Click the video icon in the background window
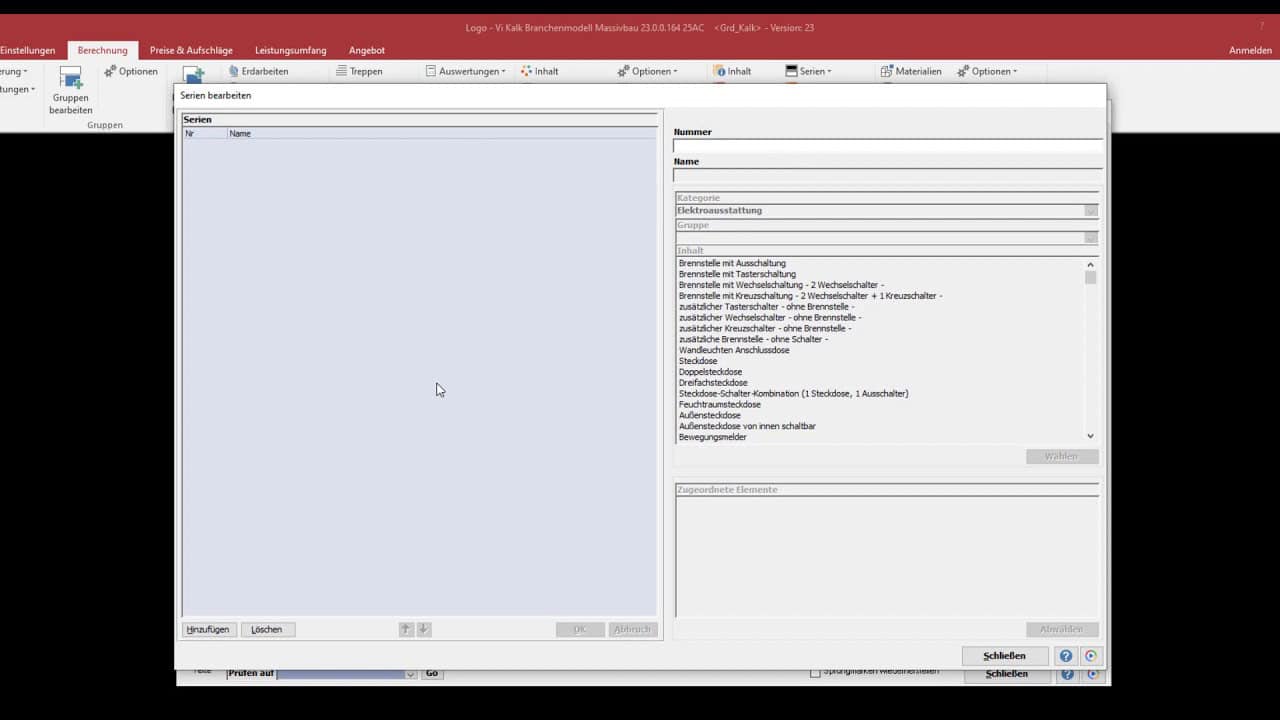1280x720 pixels. coord(1092,674)
